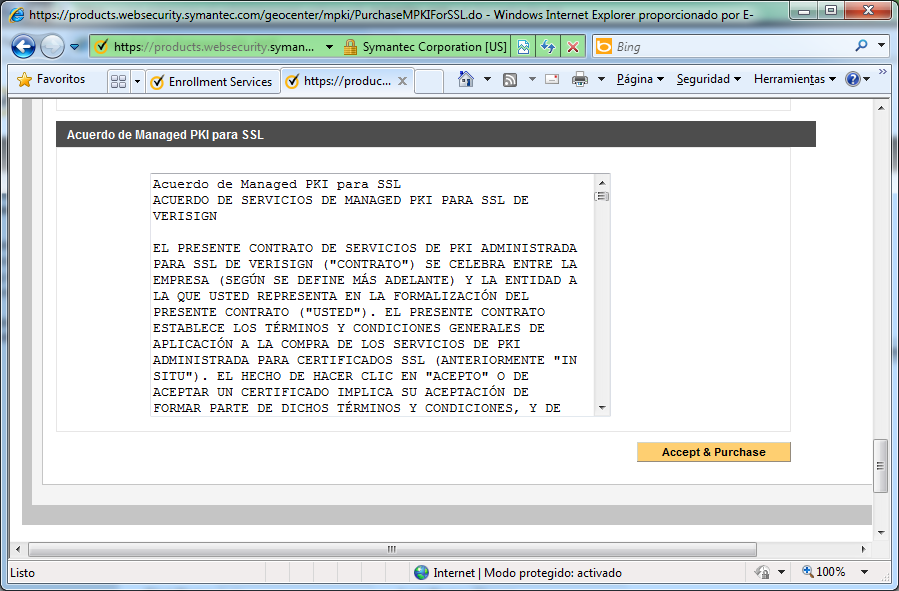Open the Seguridad menu
The image size is (899, 591).
coord(708,80)
